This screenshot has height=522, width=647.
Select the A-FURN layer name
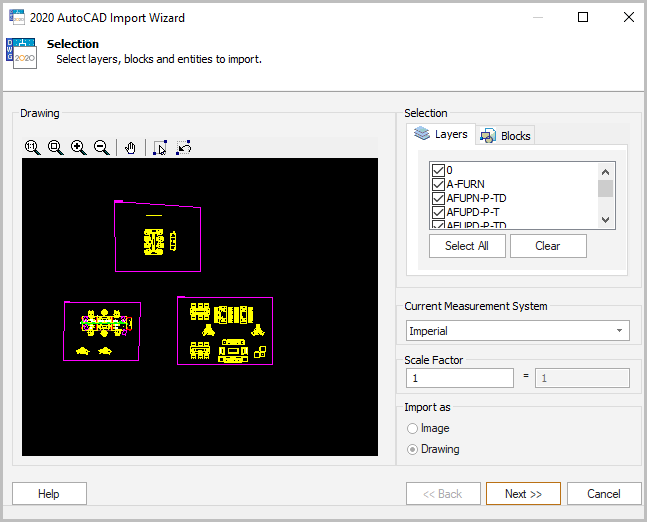pyautogui.click(x=465, y=184)
